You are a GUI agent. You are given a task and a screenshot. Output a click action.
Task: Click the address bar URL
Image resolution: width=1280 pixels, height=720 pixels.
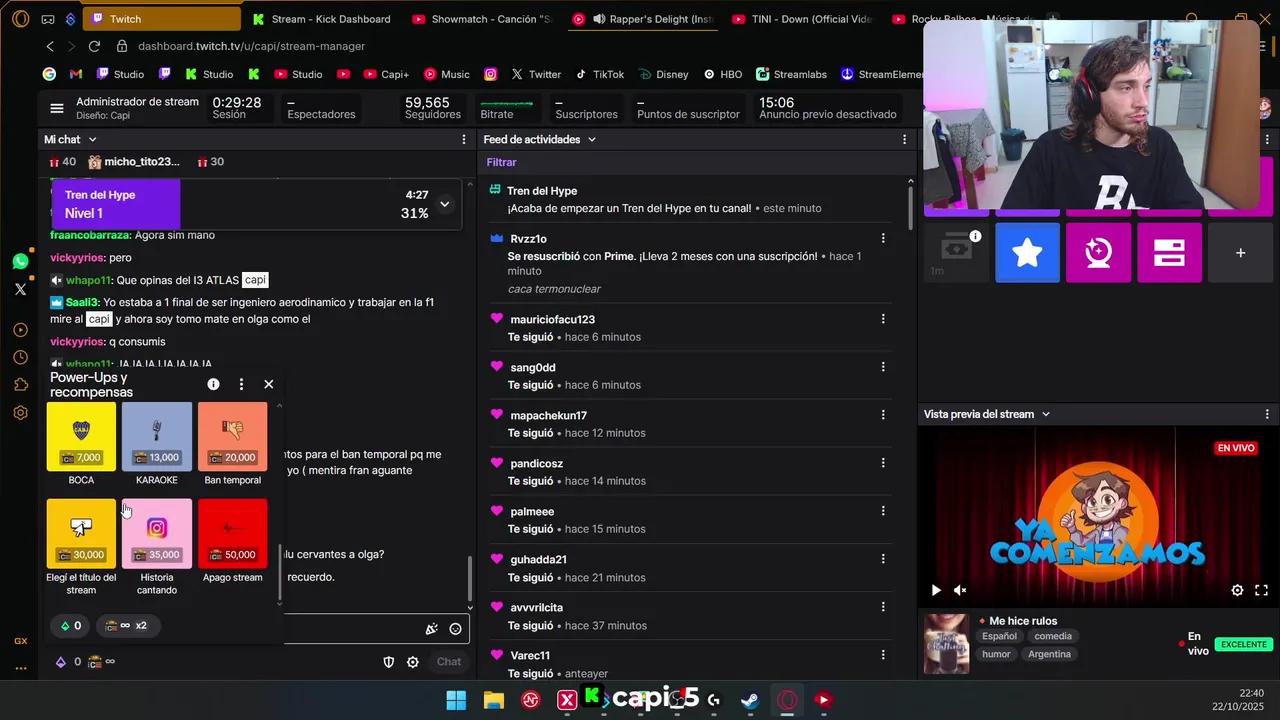click(x=251, y=46)
